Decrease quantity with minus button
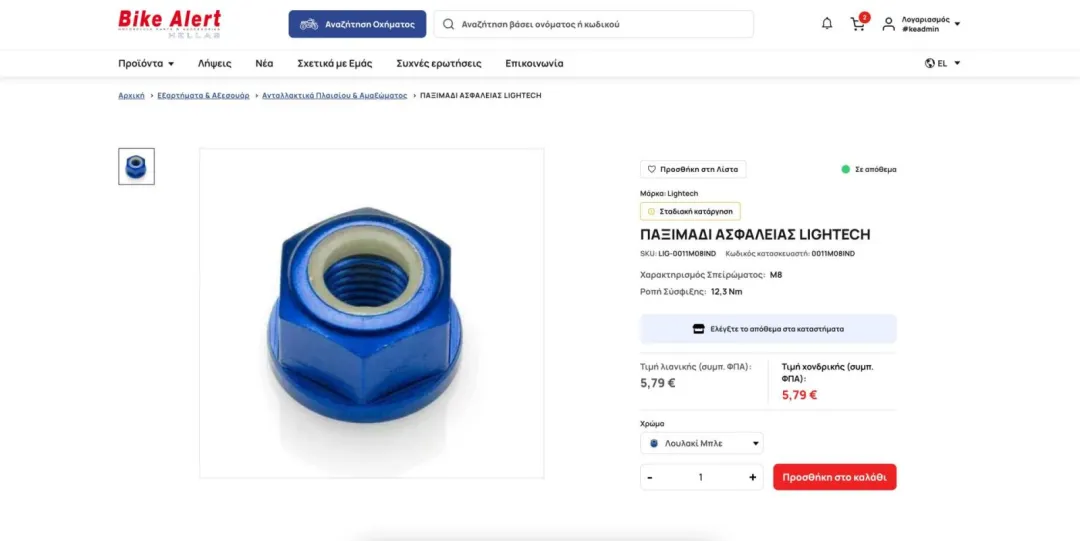This screenshot has width=1080, height=541. point(650,477)
